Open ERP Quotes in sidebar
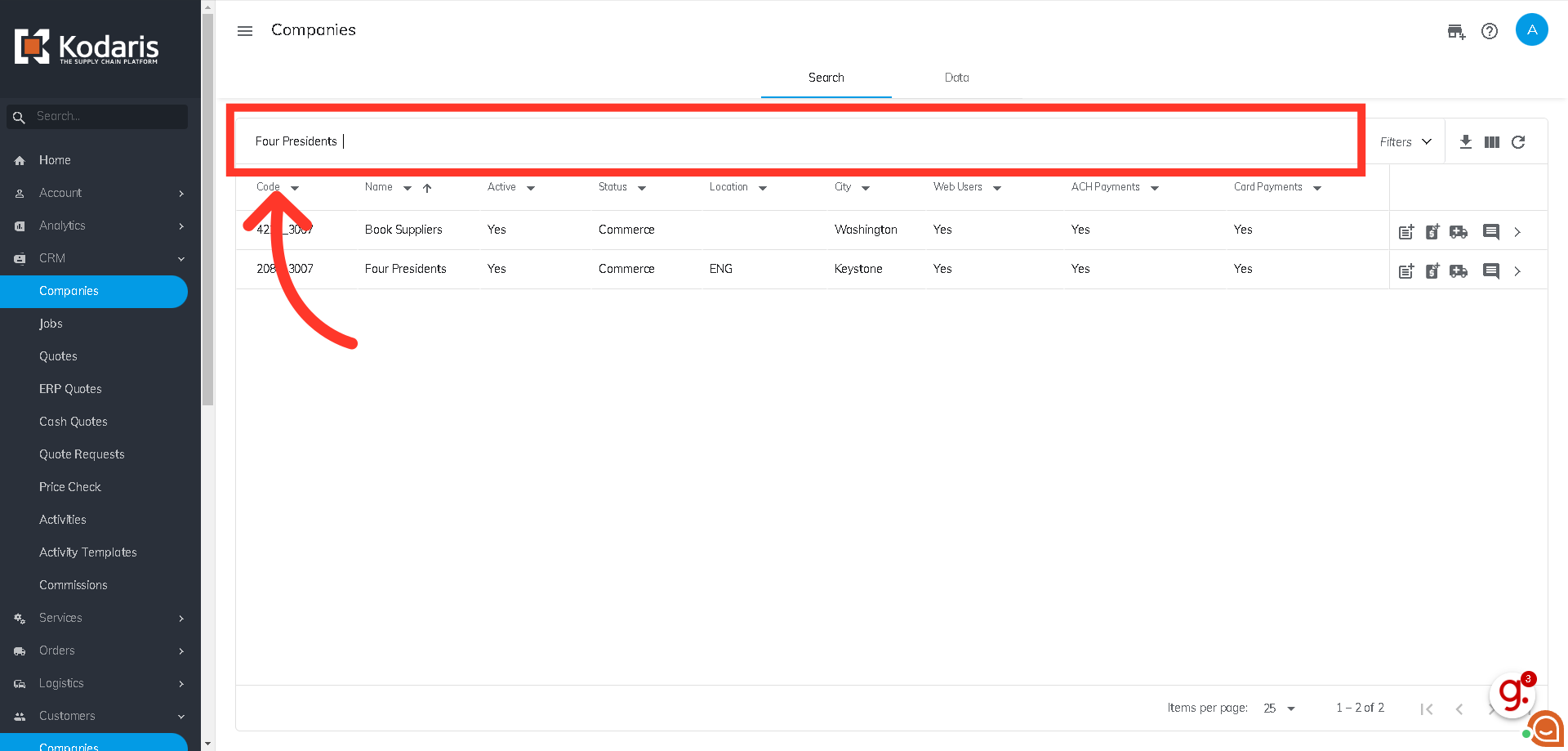The width and height of the screenshot is (1568, 751). click(x=70, y=389)
